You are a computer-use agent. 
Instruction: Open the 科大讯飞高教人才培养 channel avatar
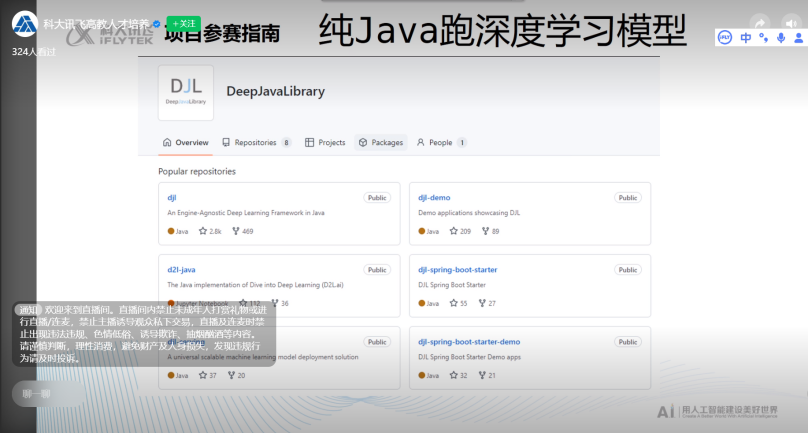point(25,24)
